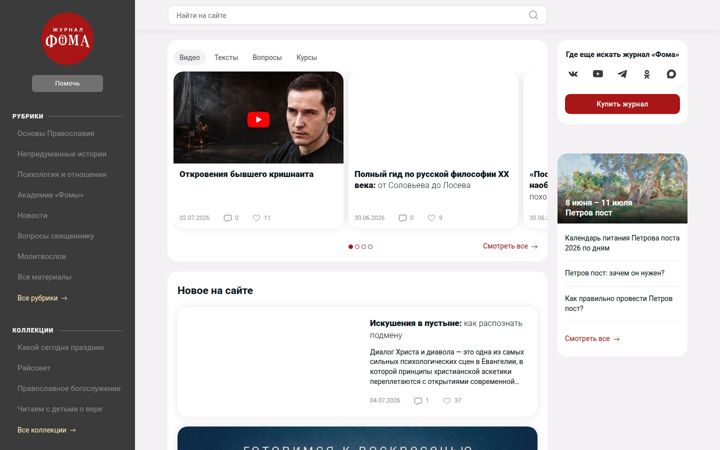Expand Все рубрики link
Viewport: 720px width, 450px height.
(x=42, y=298)
